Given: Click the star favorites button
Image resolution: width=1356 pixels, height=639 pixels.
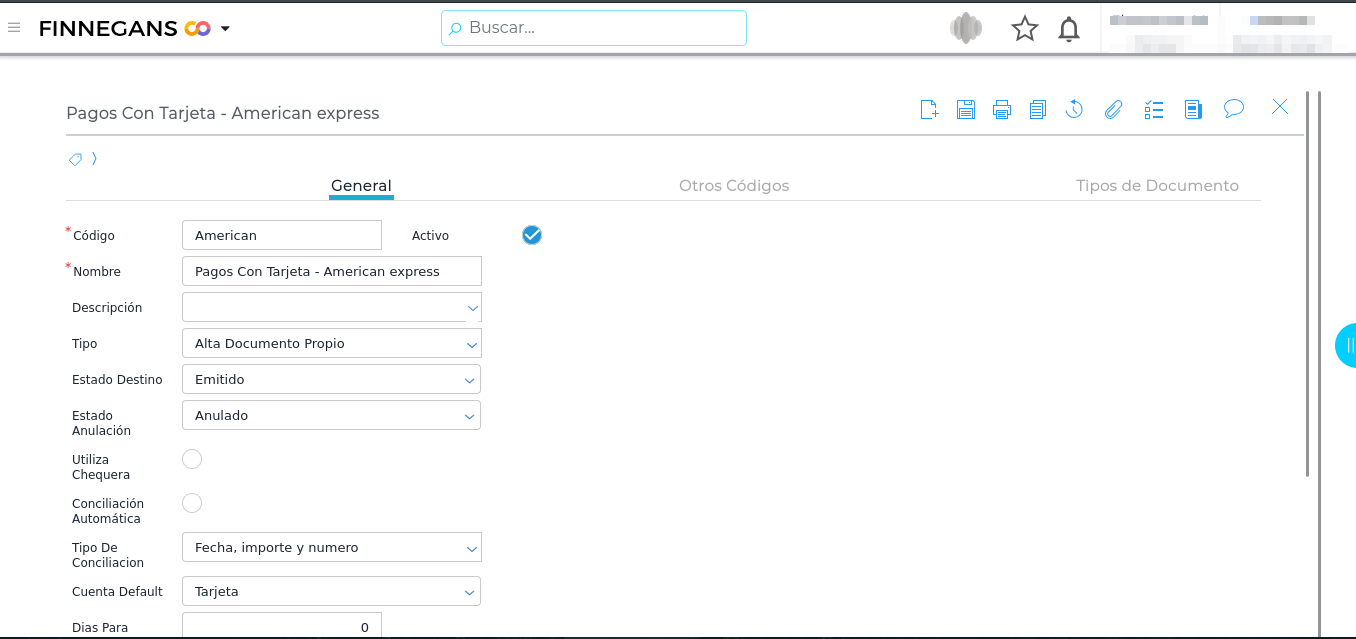Looking at the screenshot, I should [1024, 29].
